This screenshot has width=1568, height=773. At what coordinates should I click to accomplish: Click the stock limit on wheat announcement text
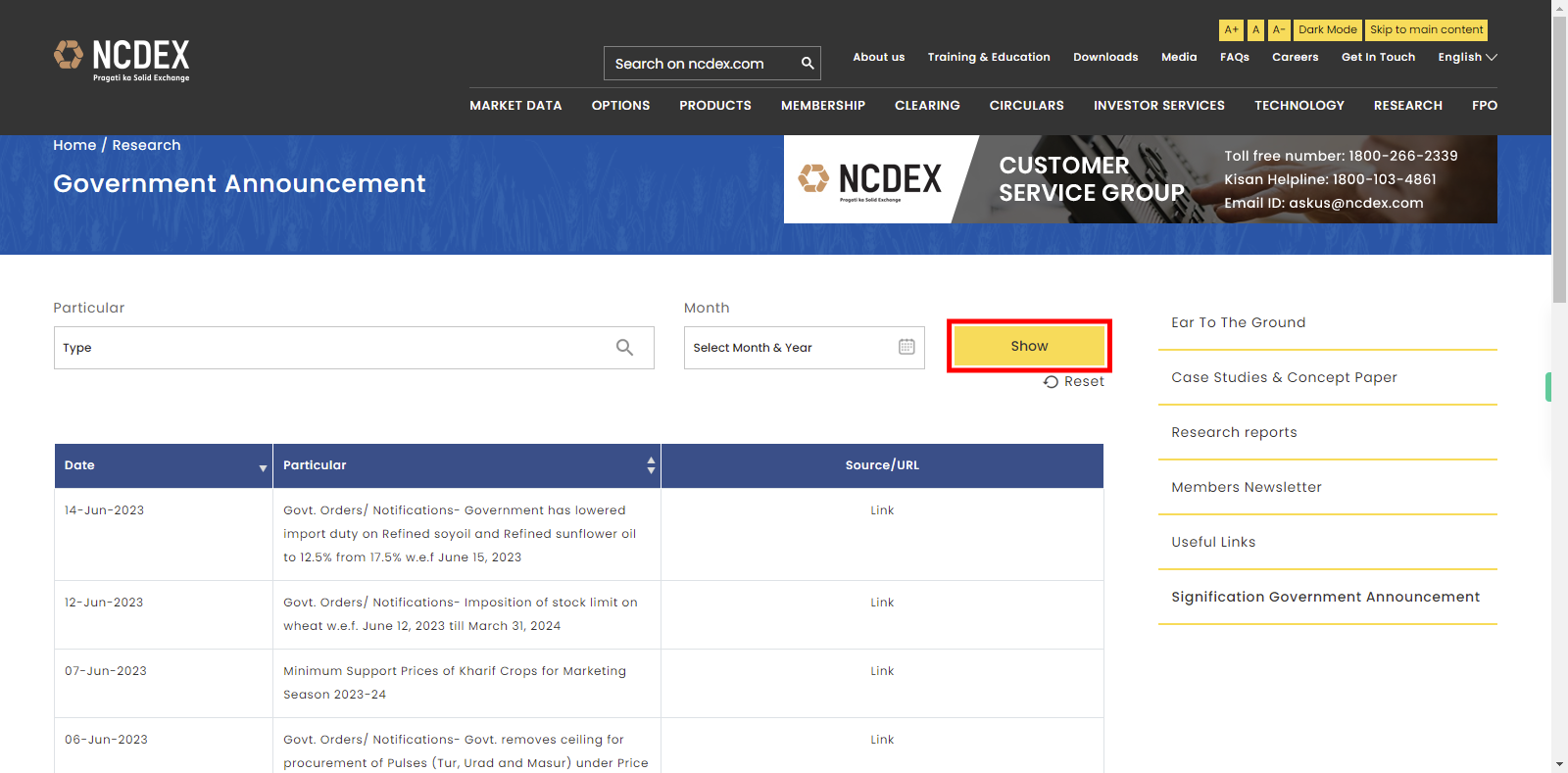click(461, 614)
